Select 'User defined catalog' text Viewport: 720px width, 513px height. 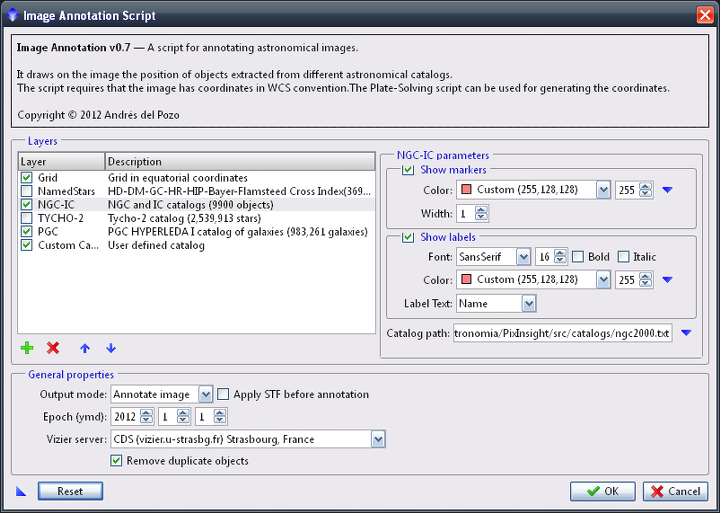point(156,245)
